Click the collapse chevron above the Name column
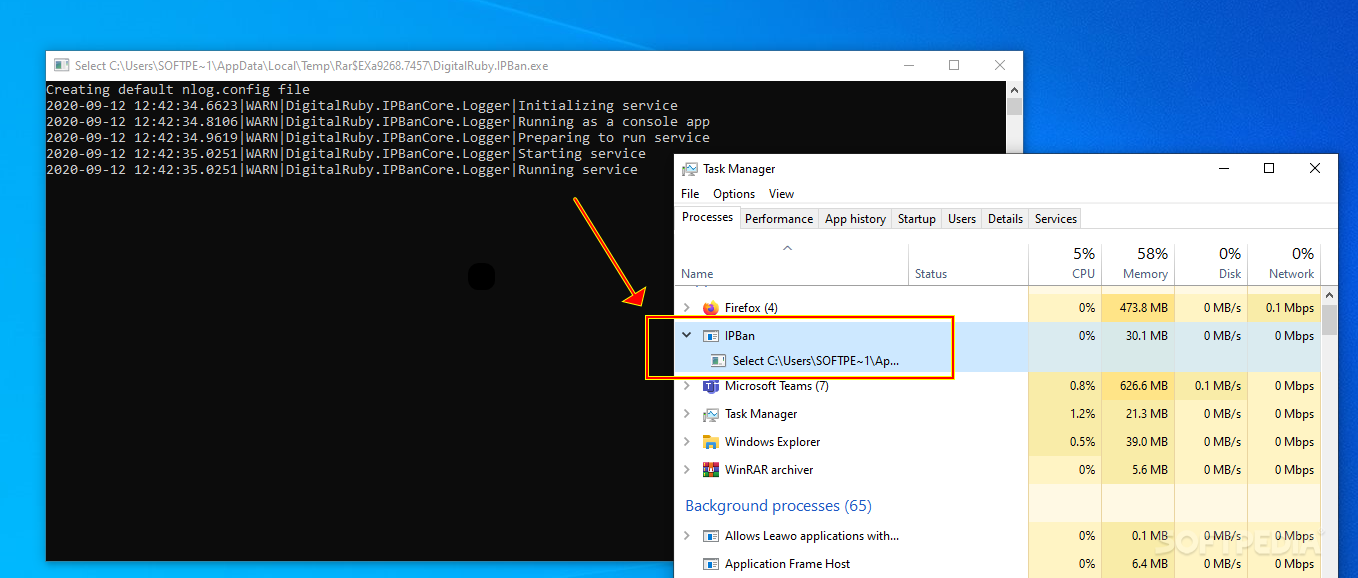The height and width of the screenshot is (578, 1358). [x=787, y=248]
